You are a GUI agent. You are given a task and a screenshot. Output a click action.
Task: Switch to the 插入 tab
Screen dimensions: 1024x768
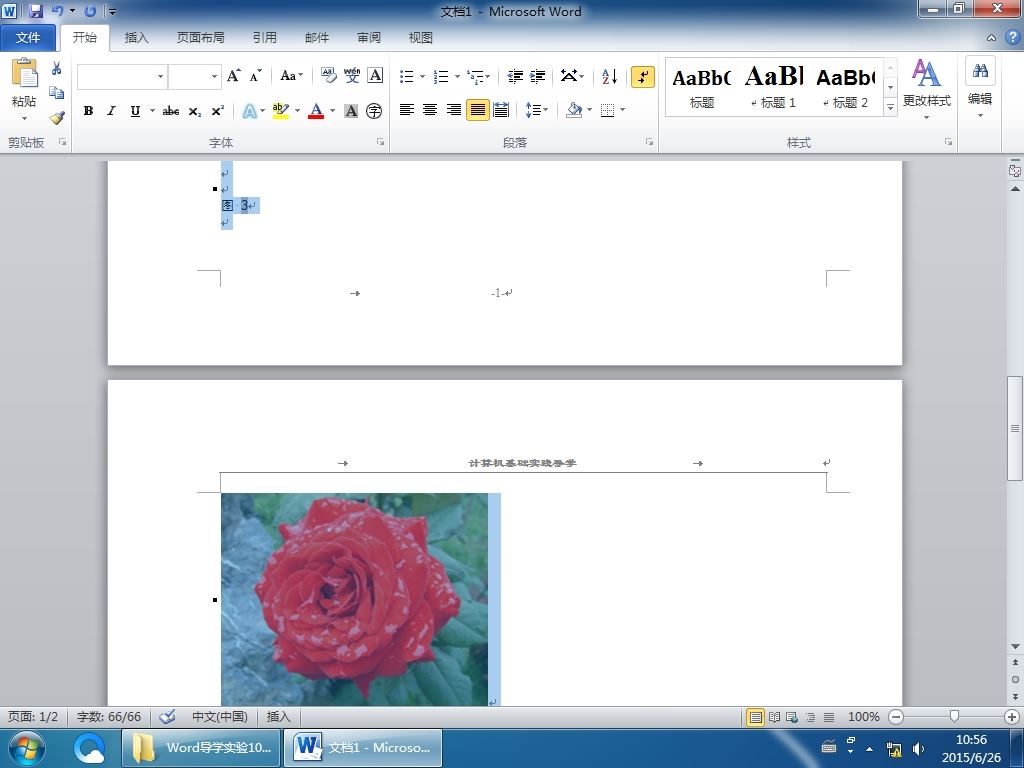136,38
